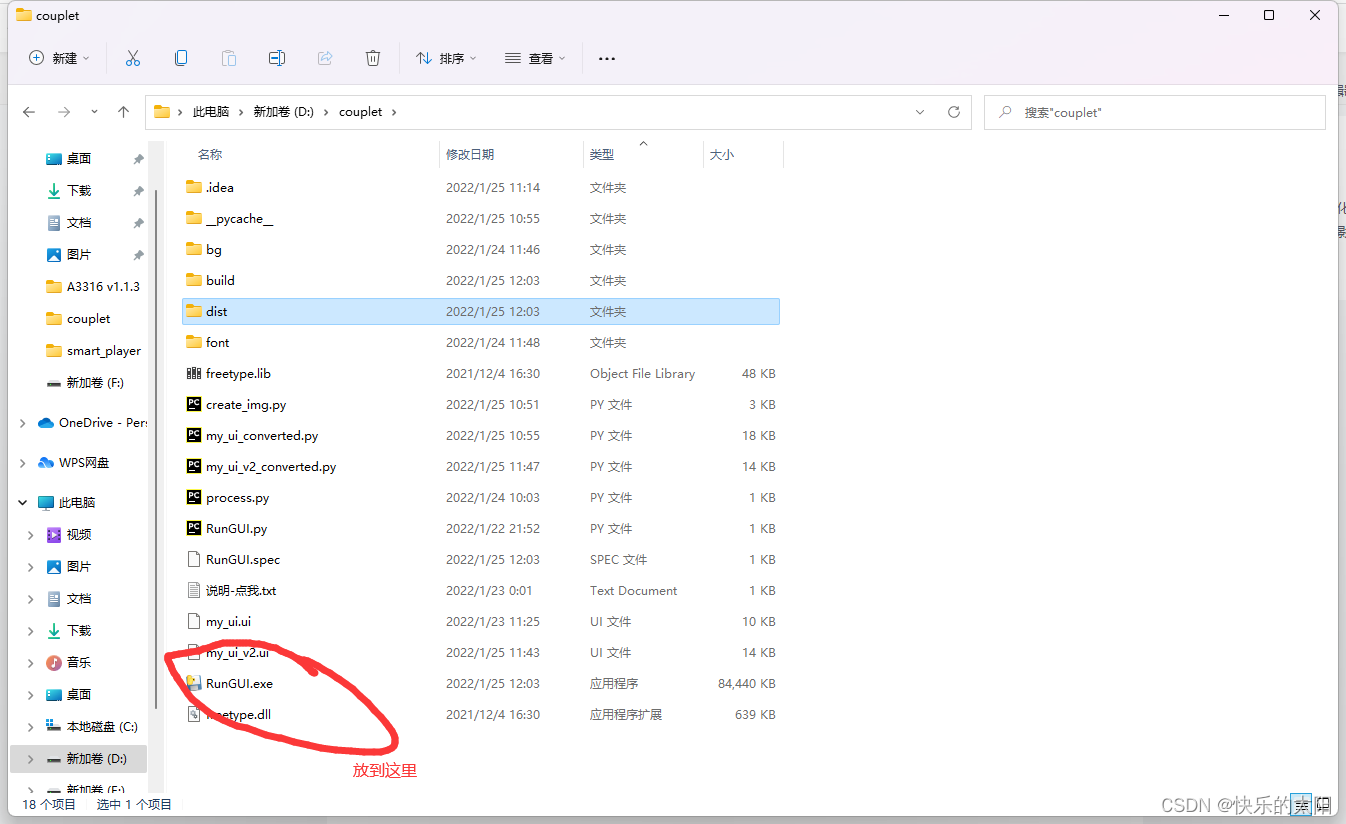The width and height of the screenshot is (1346, 824).
Task: Select the my_ui.ui file
Action: [228, 622]
